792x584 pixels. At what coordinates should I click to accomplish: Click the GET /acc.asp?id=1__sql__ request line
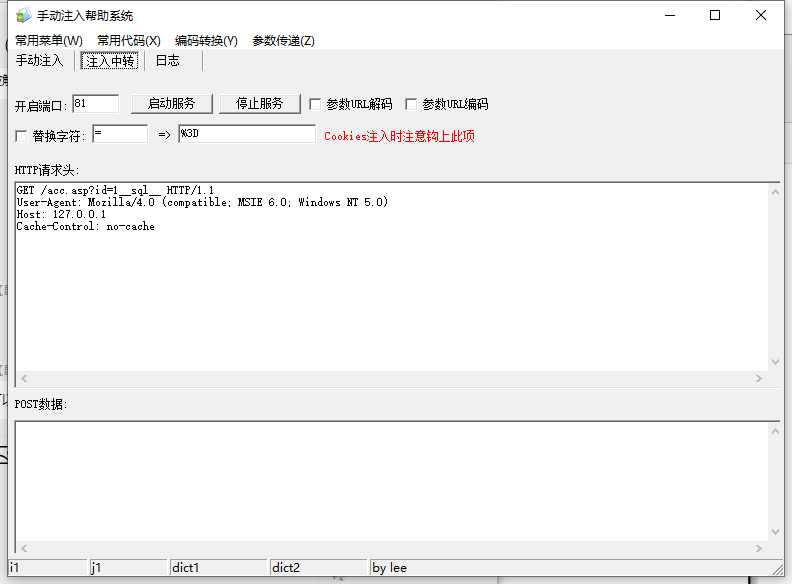pyautogui.click(x=115, y=190)
